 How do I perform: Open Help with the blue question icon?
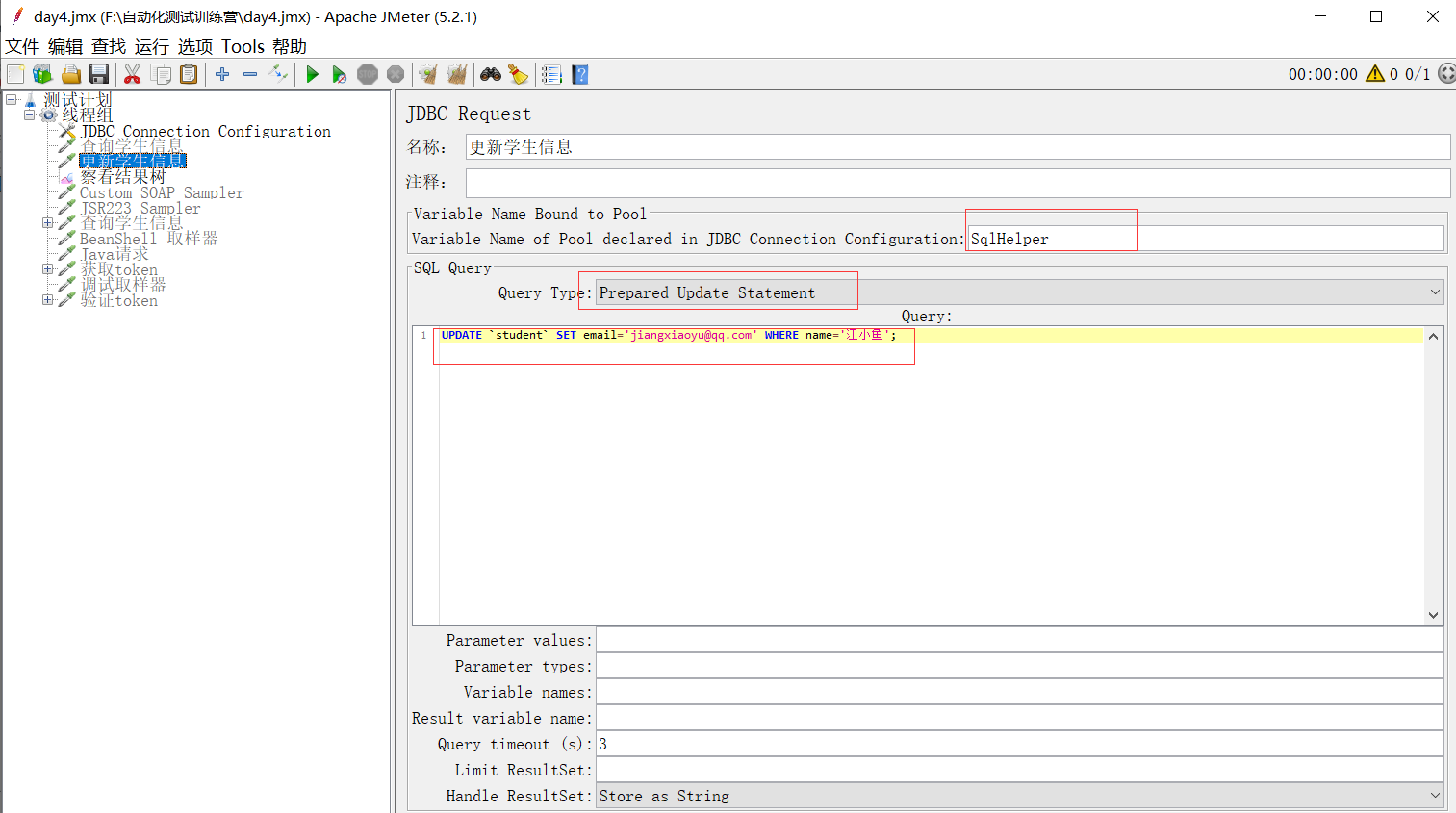click(x=579, y=74)
